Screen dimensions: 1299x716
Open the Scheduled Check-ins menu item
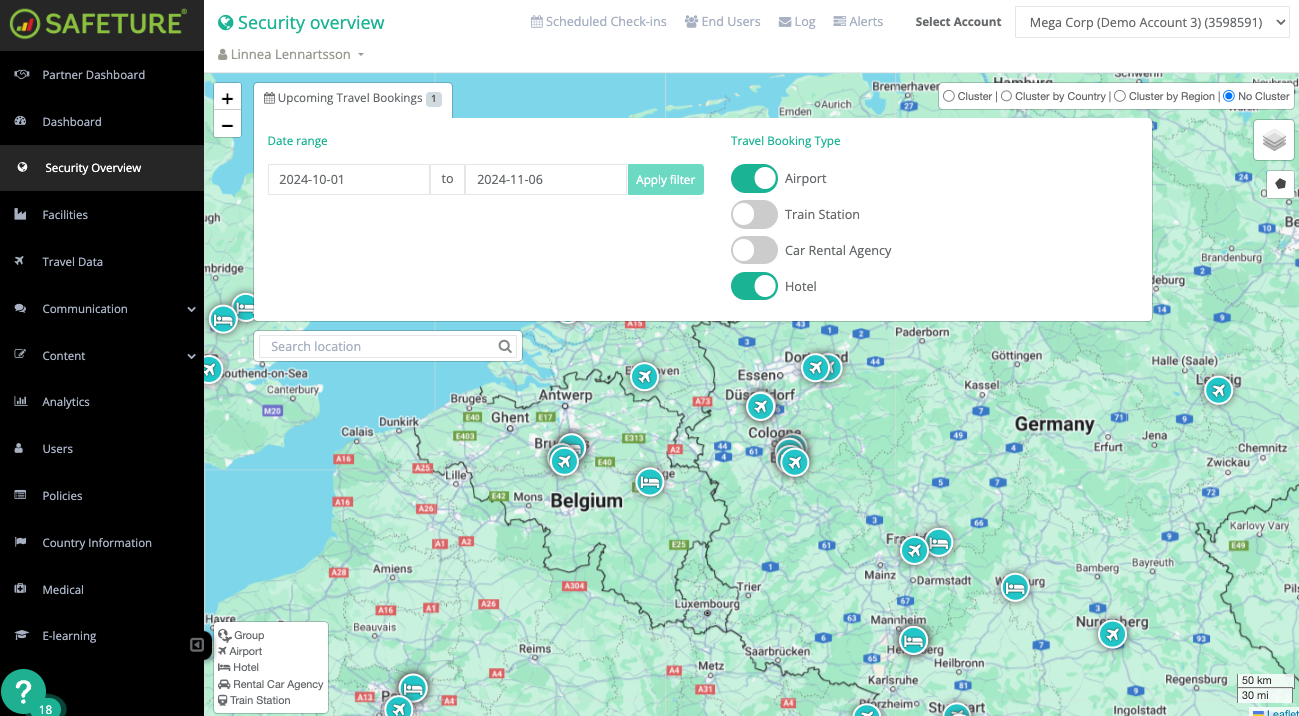598,20
